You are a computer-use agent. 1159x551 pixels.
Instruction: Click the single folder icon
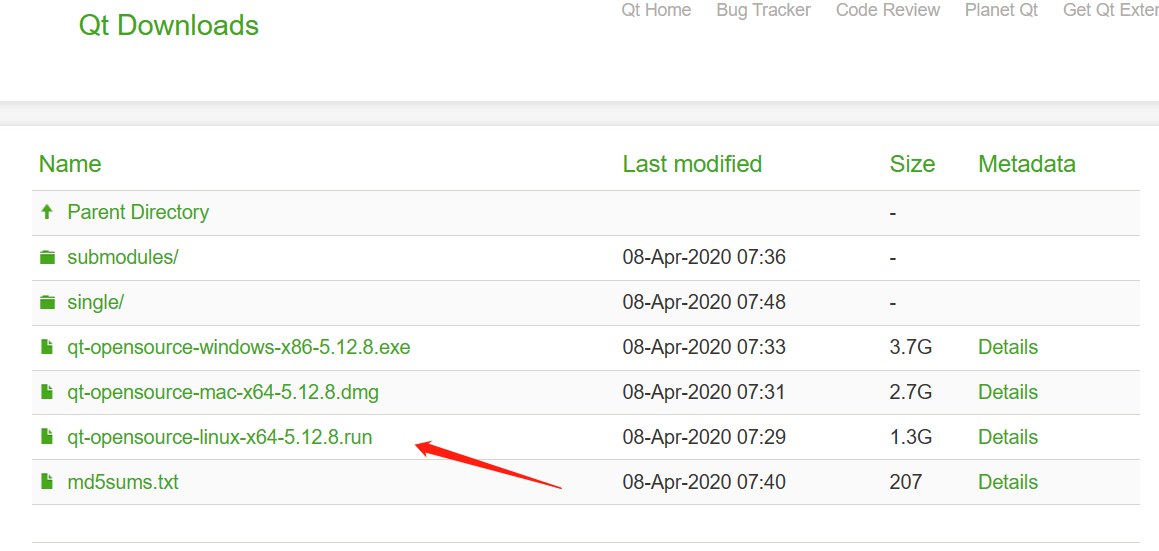[46, 302]
